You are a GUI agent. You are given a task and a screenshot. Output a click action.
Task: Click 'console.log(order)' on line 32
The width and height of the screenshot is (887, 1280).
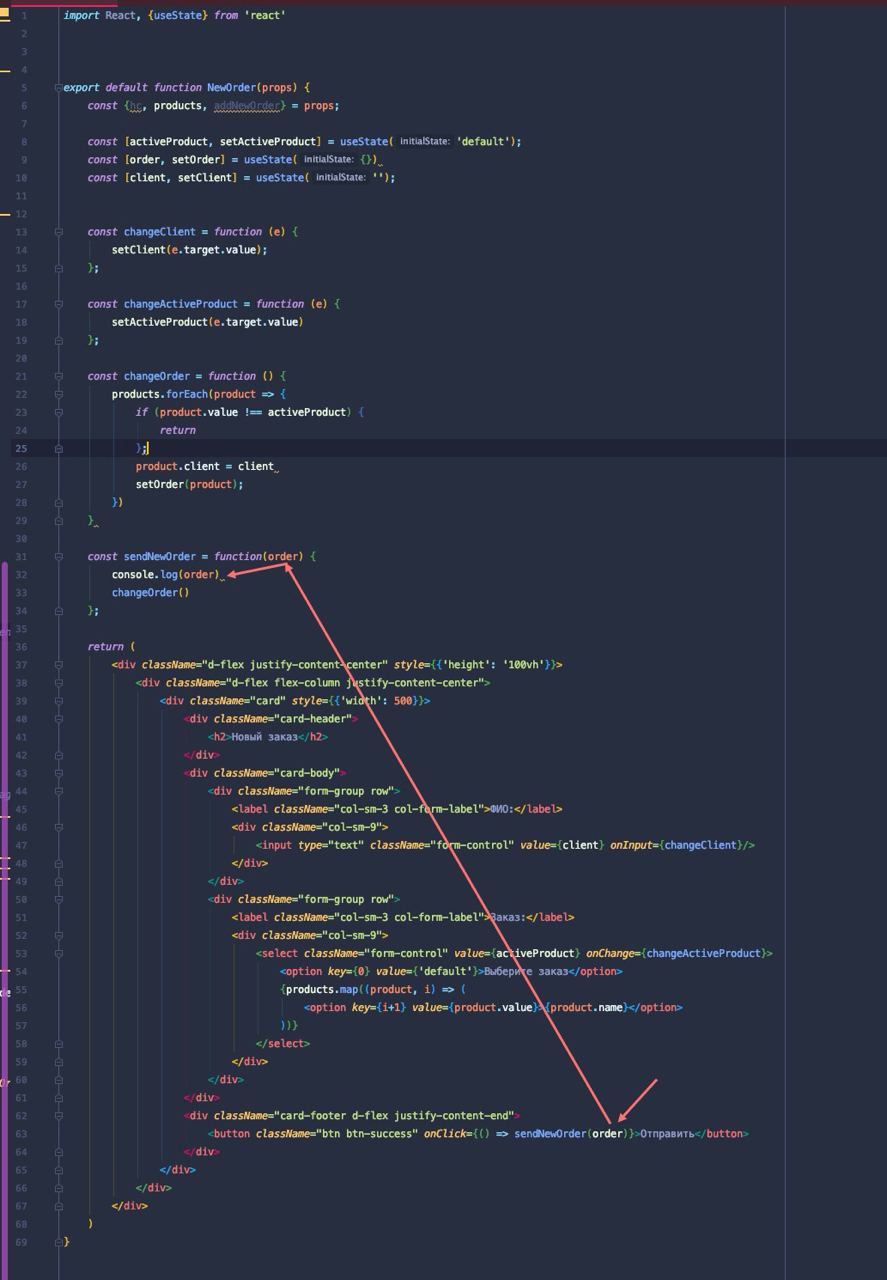pyautogui.click(x=165, y=574)
